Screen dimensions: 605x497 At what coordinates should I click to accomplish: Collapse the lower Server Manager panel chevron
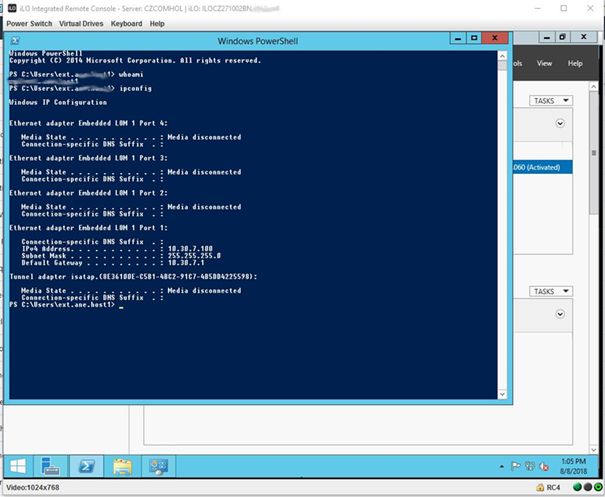[560, 314]
